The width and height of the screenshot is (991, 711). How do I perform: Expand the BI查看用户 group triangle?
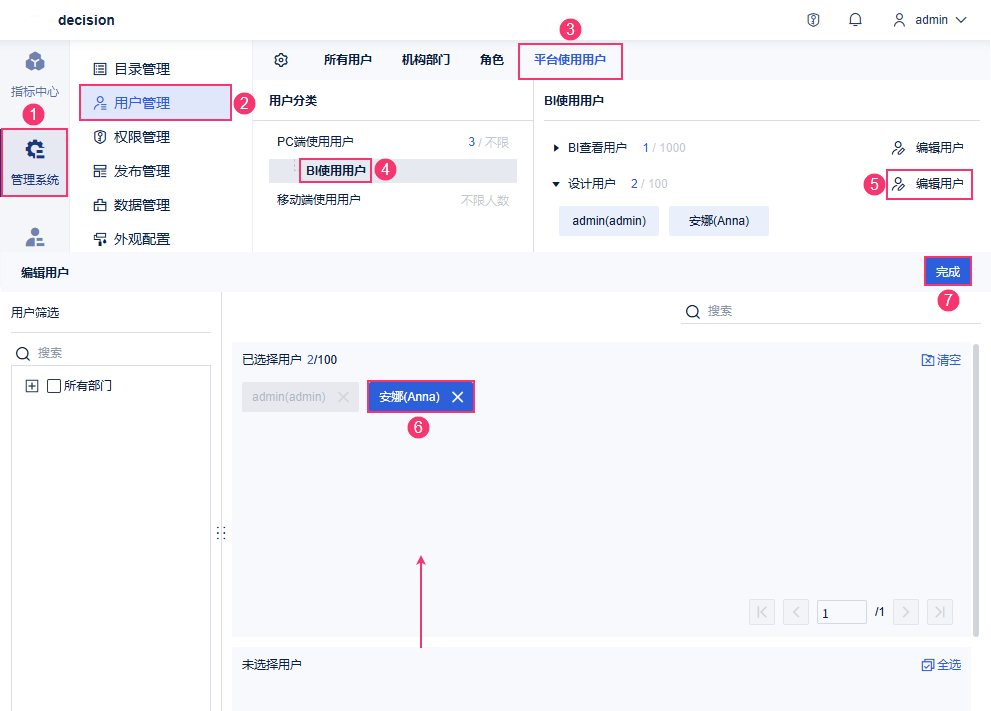click(556, 148)
